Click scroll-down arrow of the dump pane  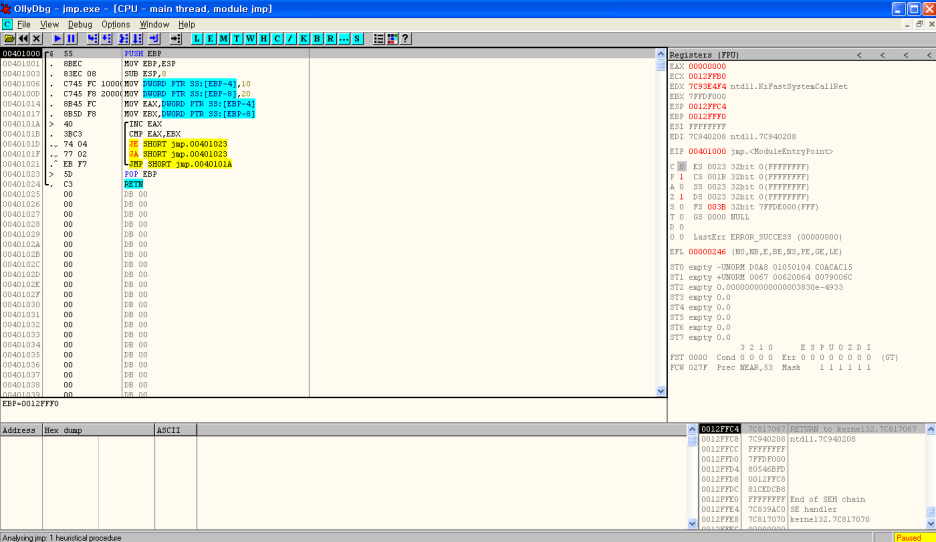pyautogui.click(x=692, y=523)
